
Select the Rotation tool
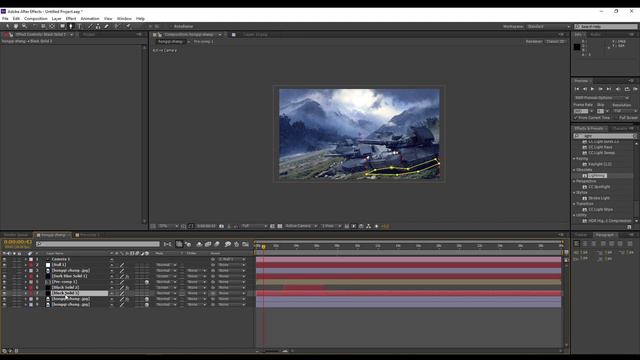[35, 26]
